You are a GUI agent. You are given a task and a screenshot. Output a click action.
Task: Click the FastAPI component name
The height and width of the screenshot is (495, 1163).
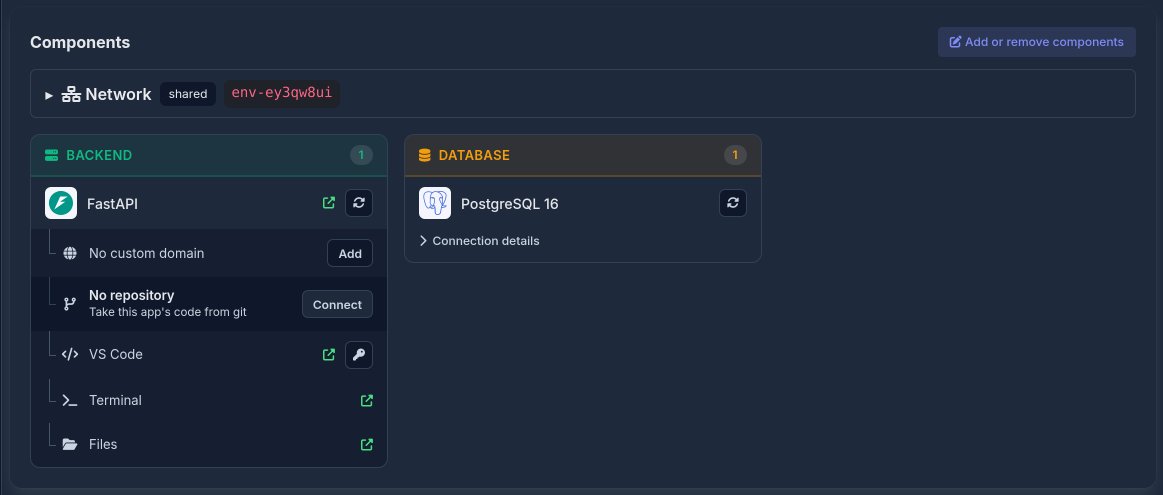[112, 203]
